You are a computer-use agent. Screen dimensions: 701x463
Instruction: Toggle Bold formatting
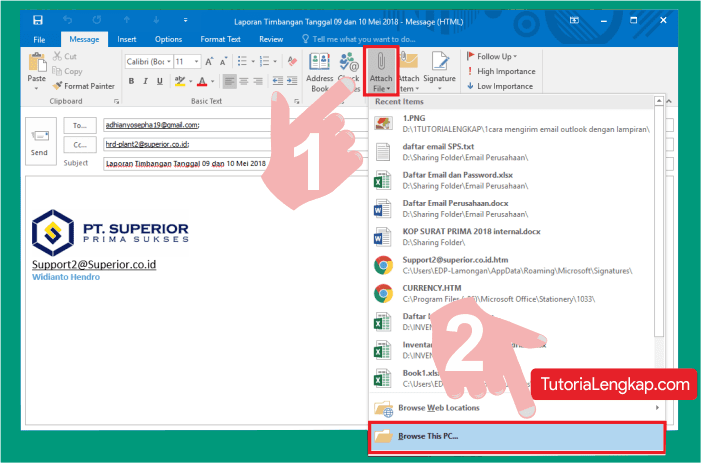pos(131,81)
